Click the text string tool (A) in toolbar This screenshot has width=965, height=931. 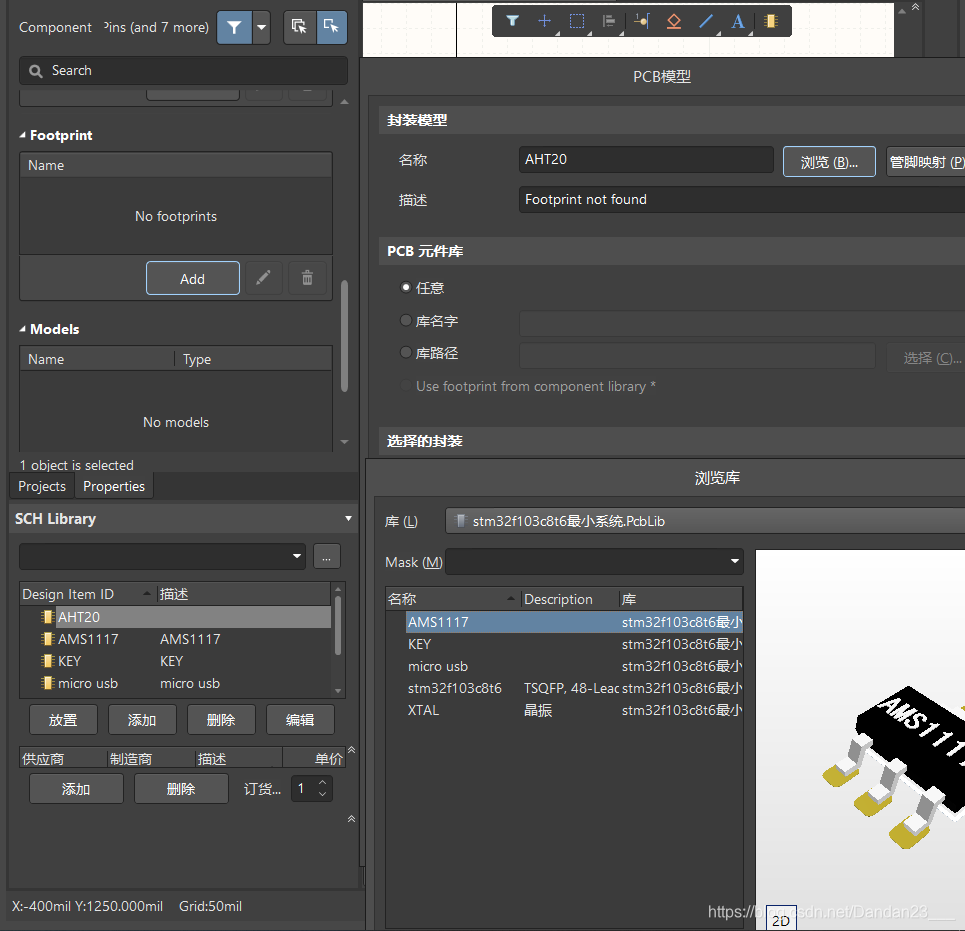(x=738, y=21)
